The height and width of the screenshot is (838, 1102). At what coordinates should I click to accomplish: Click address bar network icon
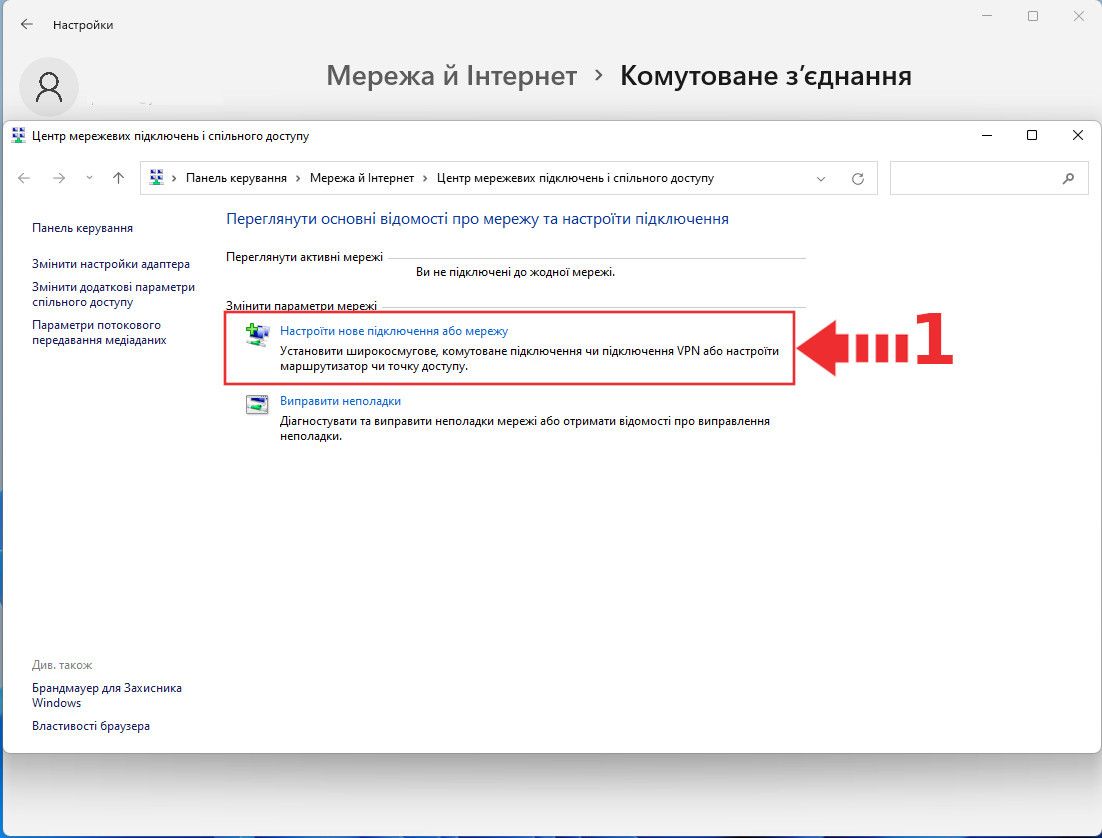coord(157,178)
